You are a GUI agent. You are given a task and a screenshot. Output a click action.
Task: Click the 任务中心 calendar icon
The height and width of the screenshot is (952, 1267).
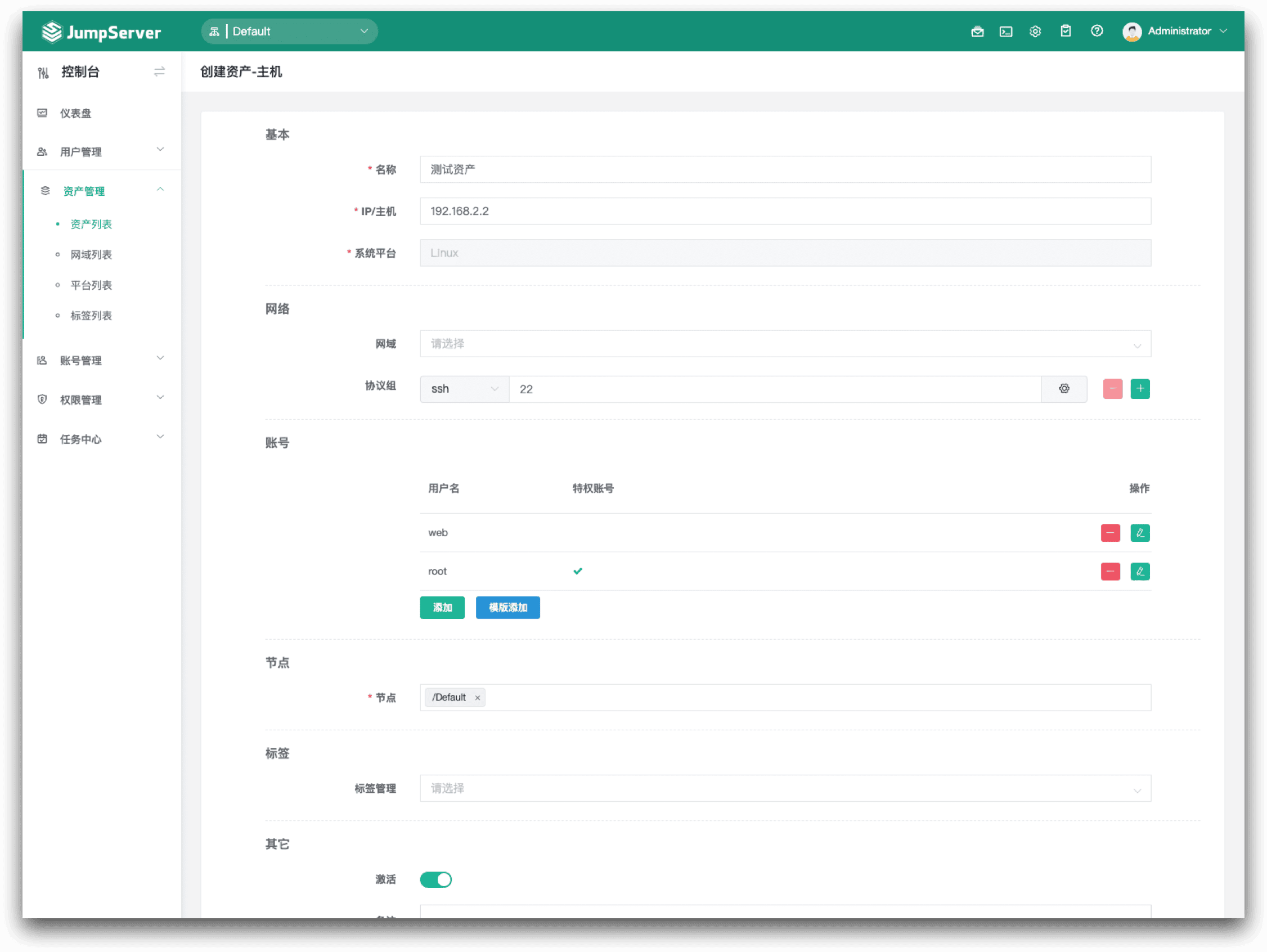pyautogui.click(x=42, y=439)
